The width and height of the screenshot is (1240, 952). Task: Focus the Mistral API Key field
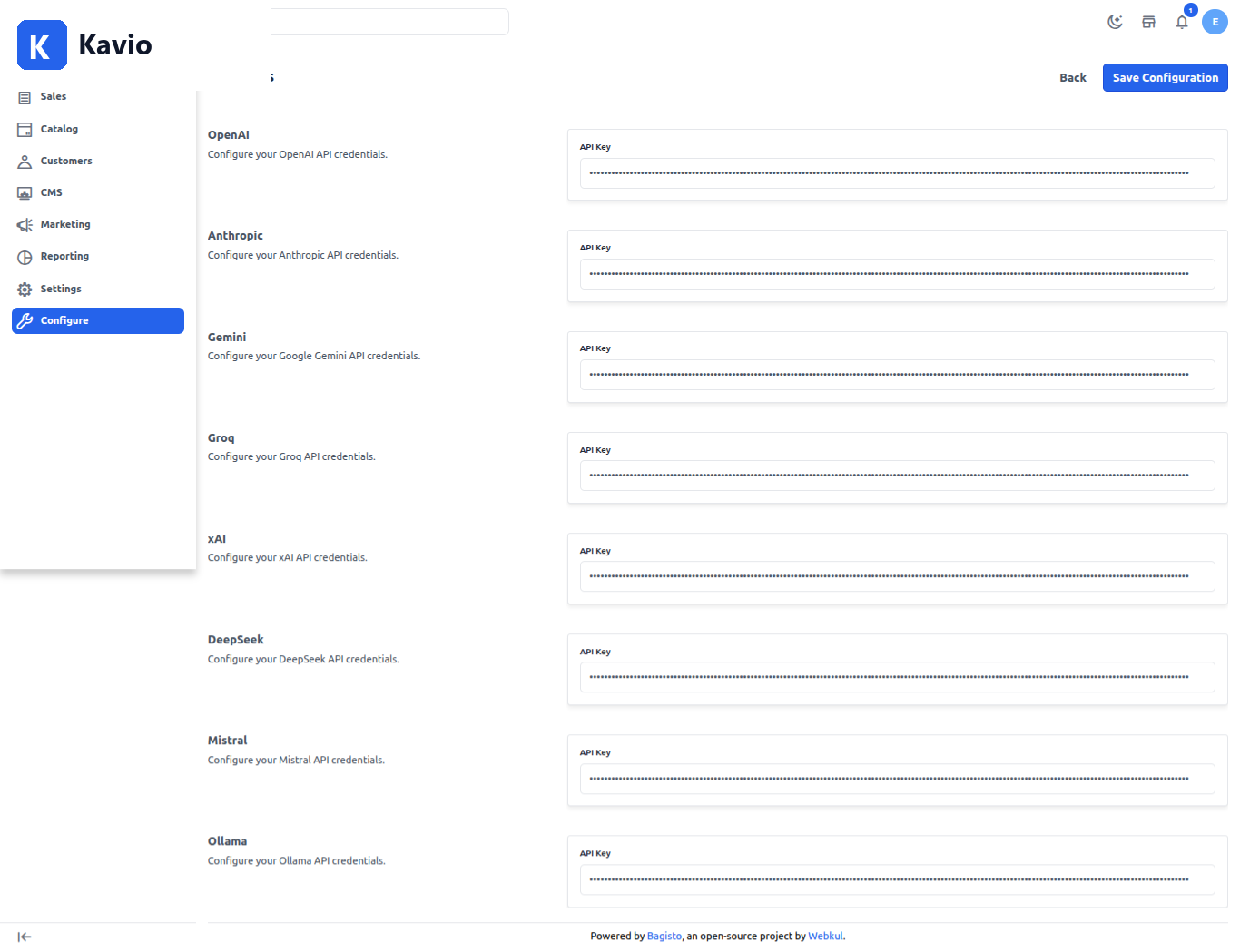point(897,779)
